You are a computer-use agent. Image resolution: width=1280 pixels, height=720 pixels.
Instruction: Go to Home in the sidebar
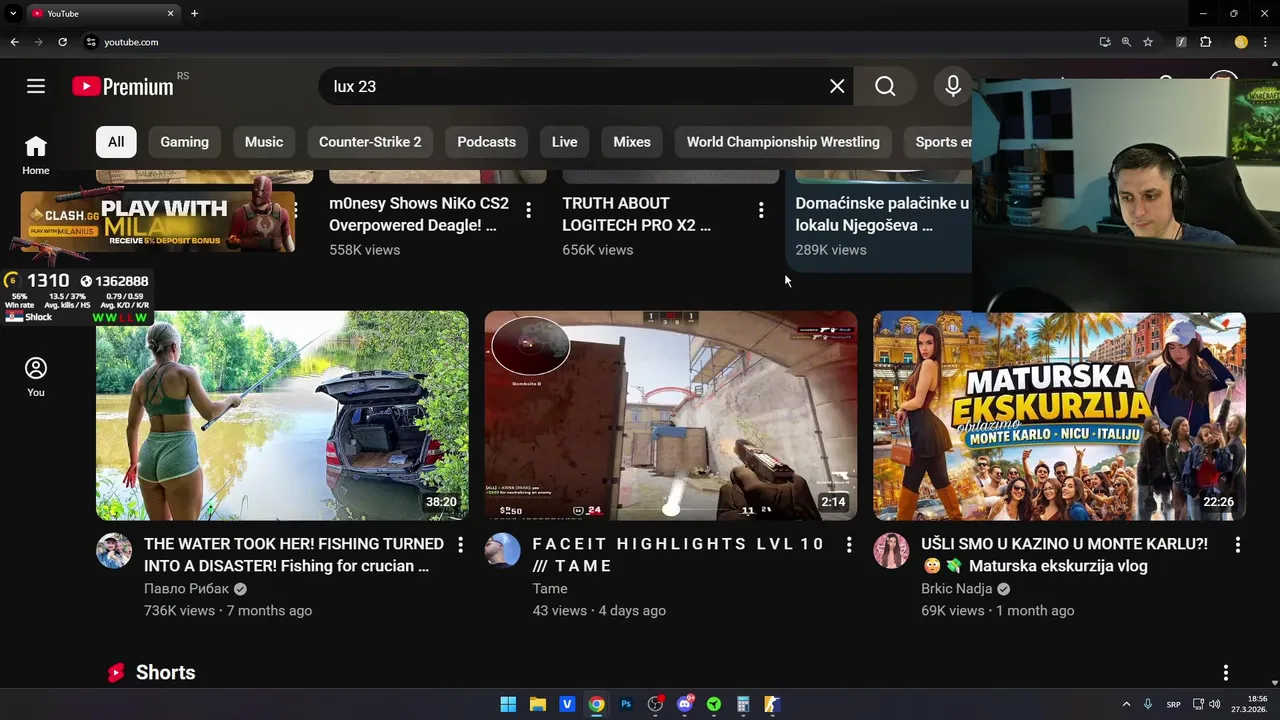36,155
